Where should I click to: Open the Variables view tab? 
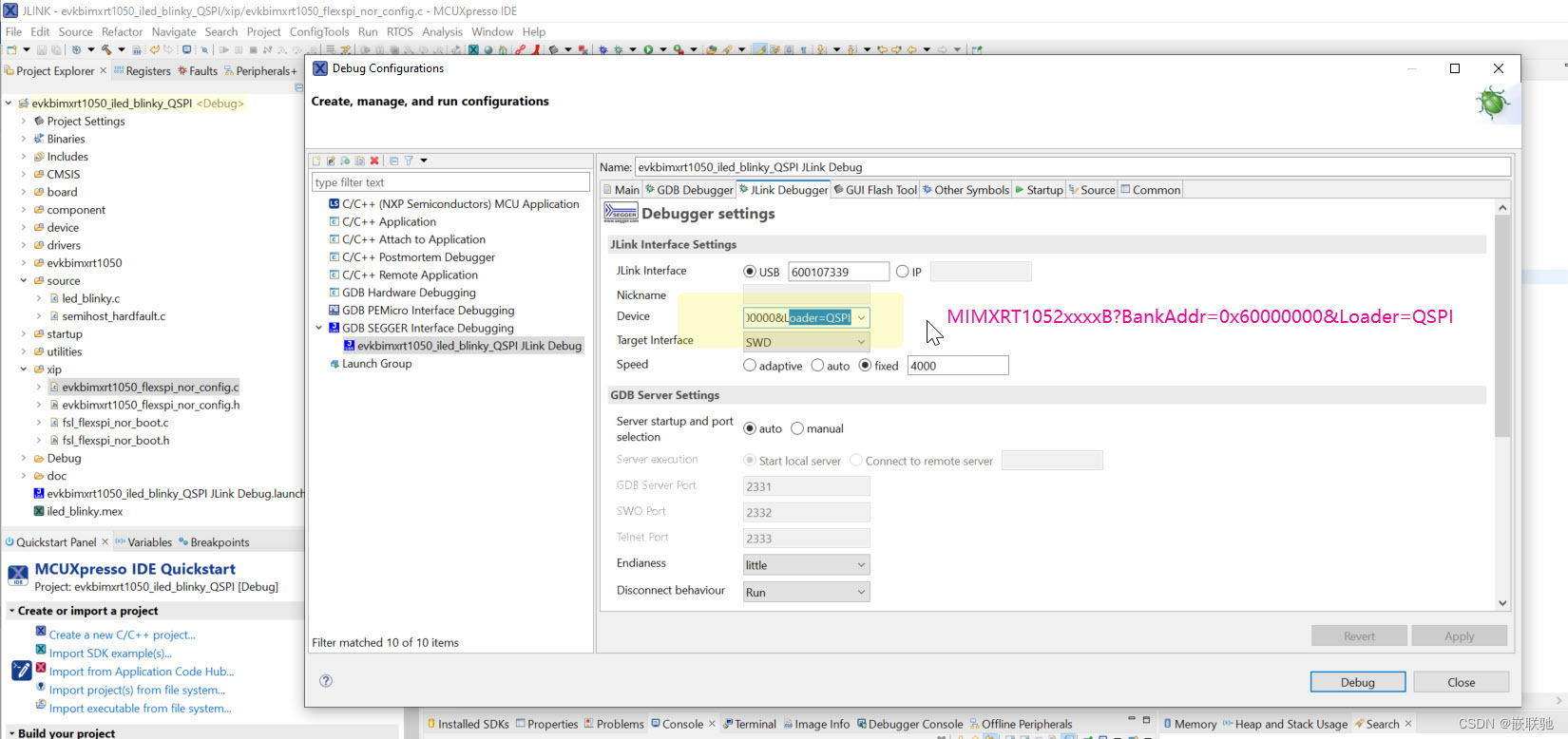143,542
